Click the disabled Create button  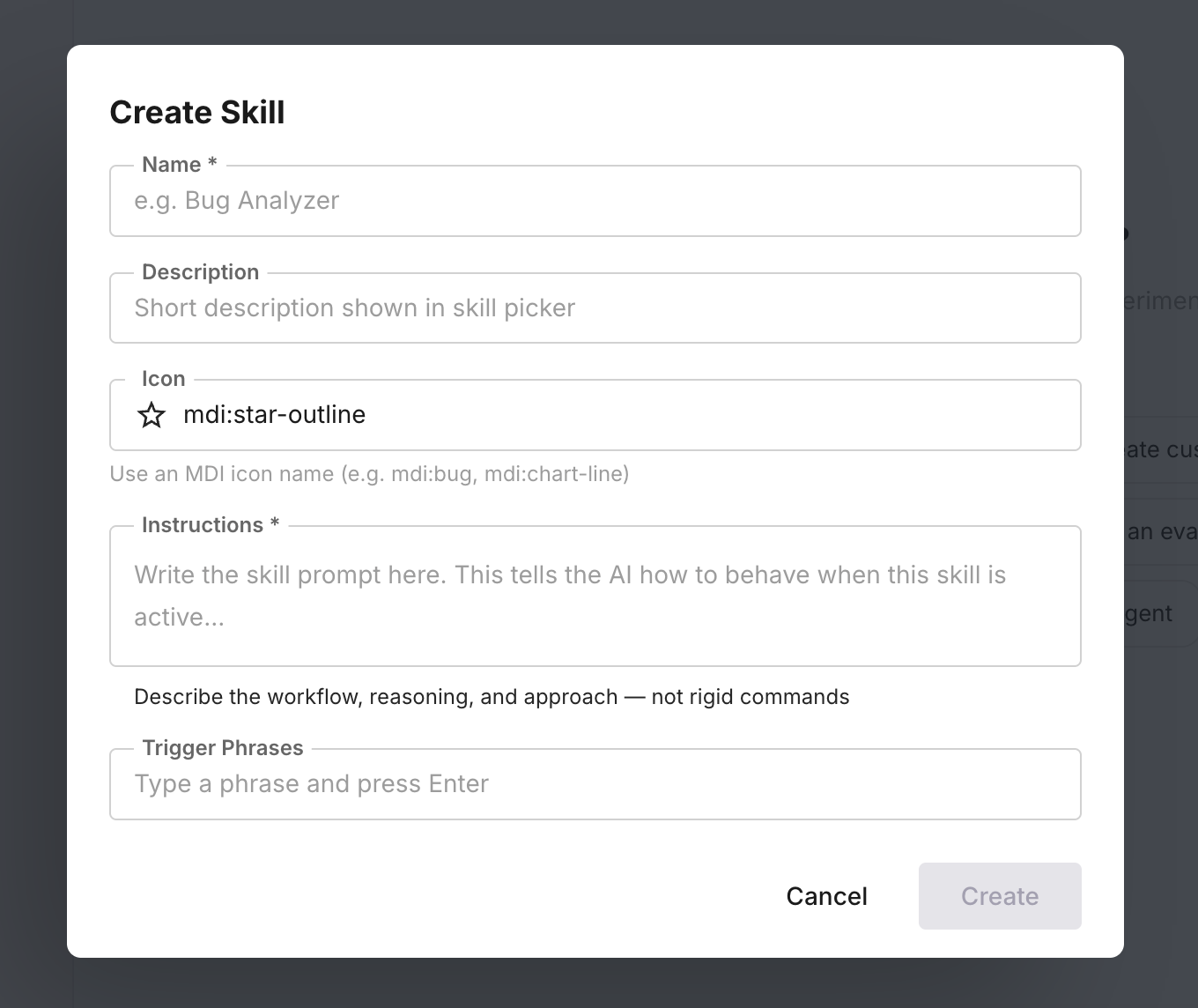pyautogui.click(x=1000, y=895)
